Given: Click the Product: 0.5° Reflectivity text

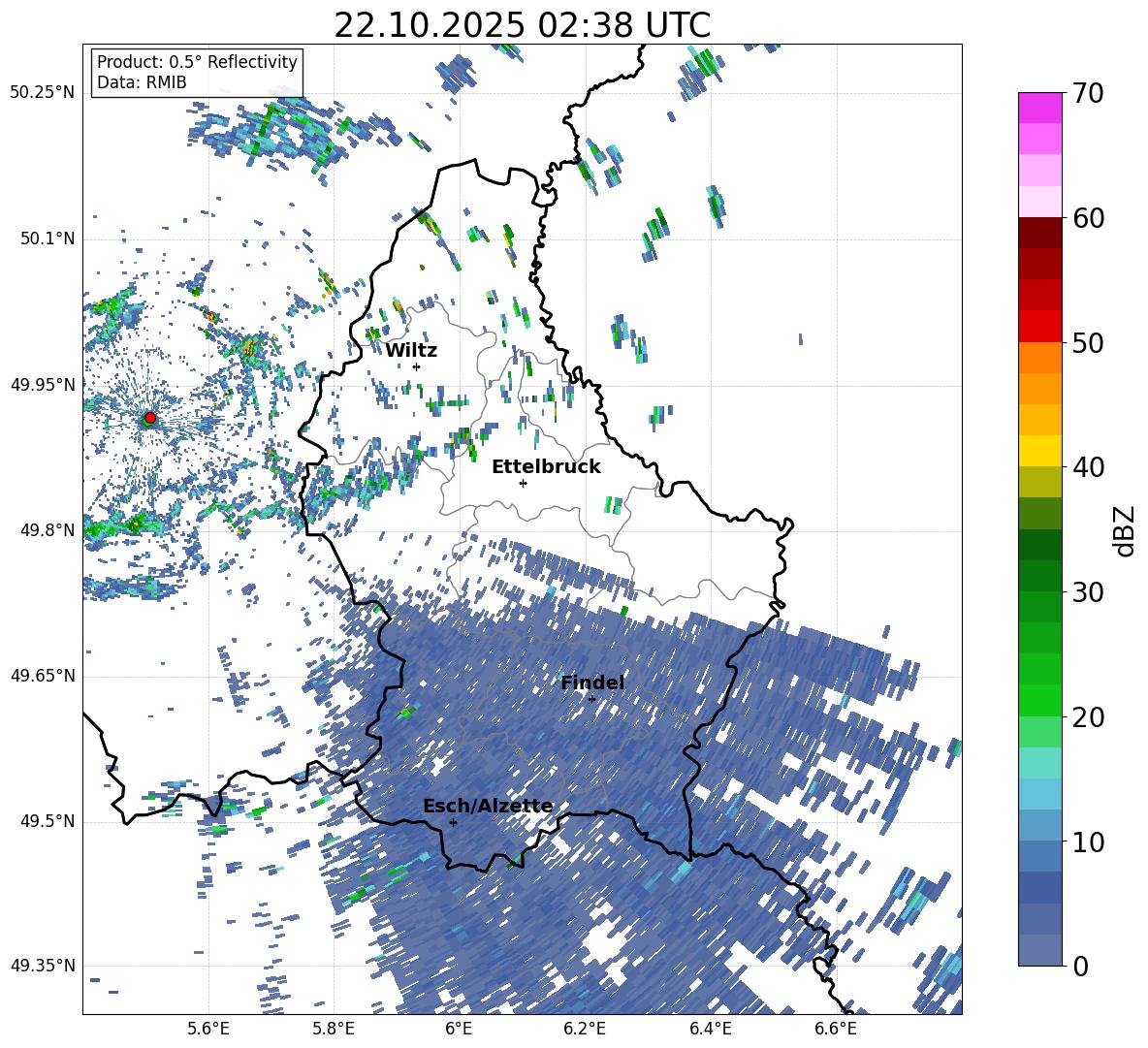Looking at the screenshot, I should click(197, 62).
